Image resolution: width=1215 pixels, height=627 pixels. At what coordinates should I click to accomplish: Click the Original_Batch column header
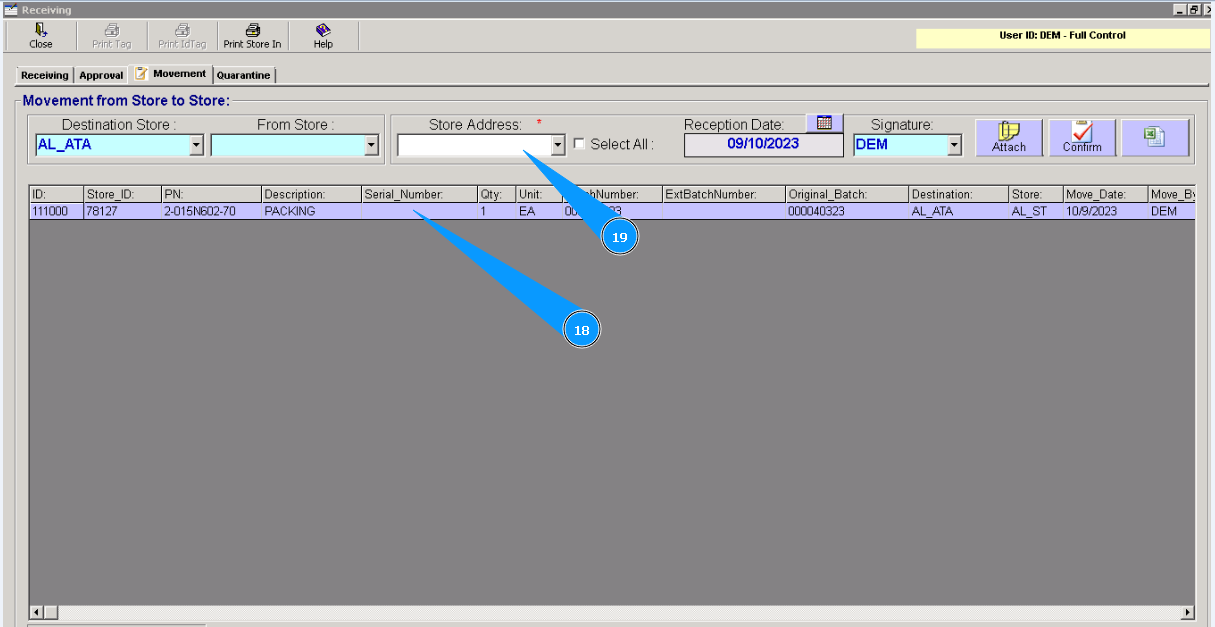click(847, 194)
